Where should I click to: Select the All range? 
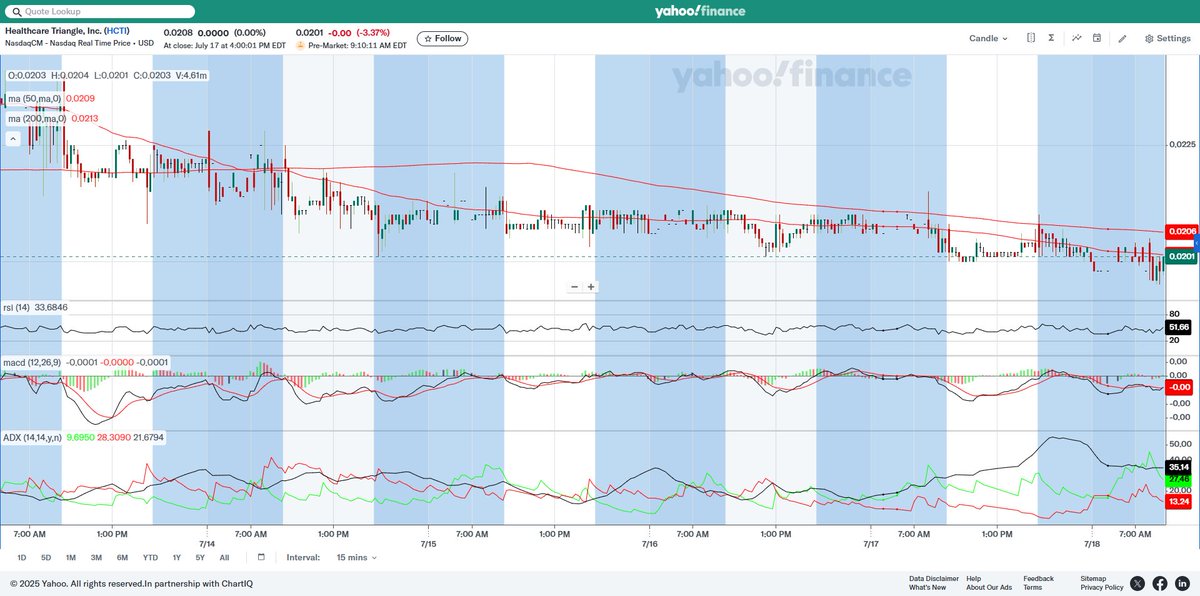224,557
